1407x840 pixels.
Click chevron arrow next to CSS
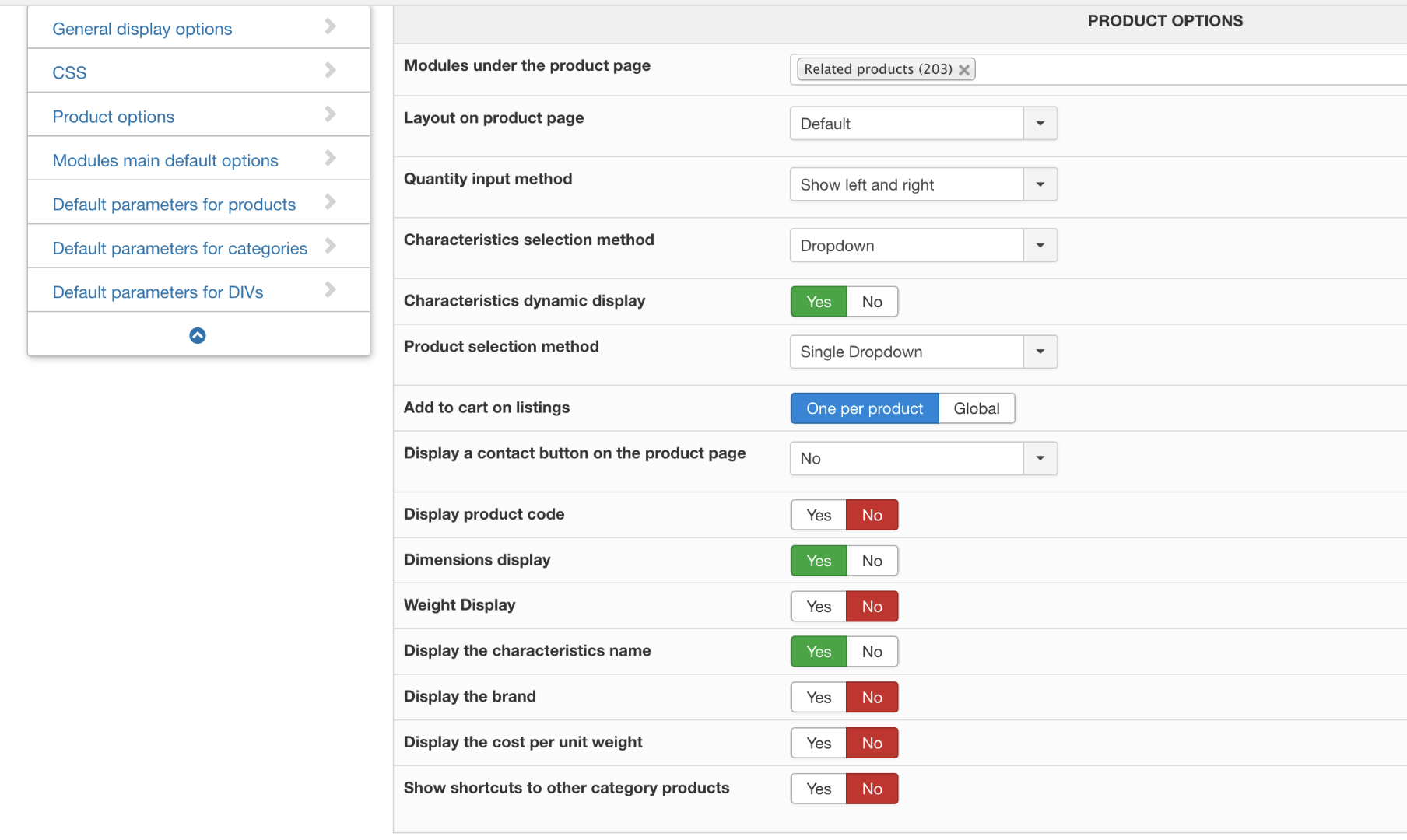click(x=330, y=71)
